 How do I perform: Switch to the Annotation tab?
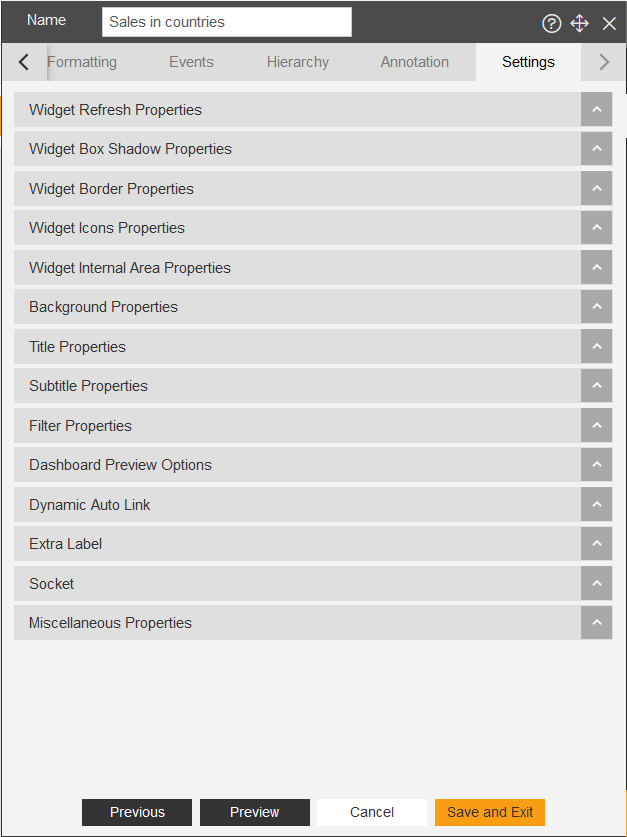click(x=415, y=62)
